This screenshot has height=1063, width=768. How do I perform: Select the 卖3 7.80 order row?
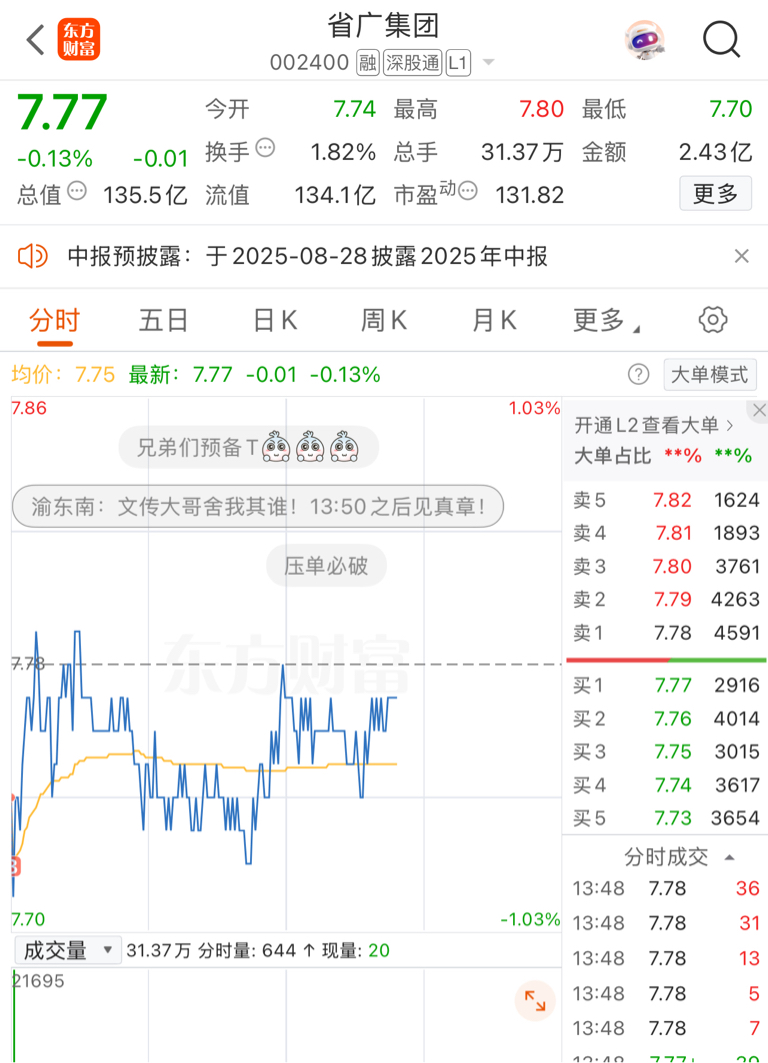(666, 566)
